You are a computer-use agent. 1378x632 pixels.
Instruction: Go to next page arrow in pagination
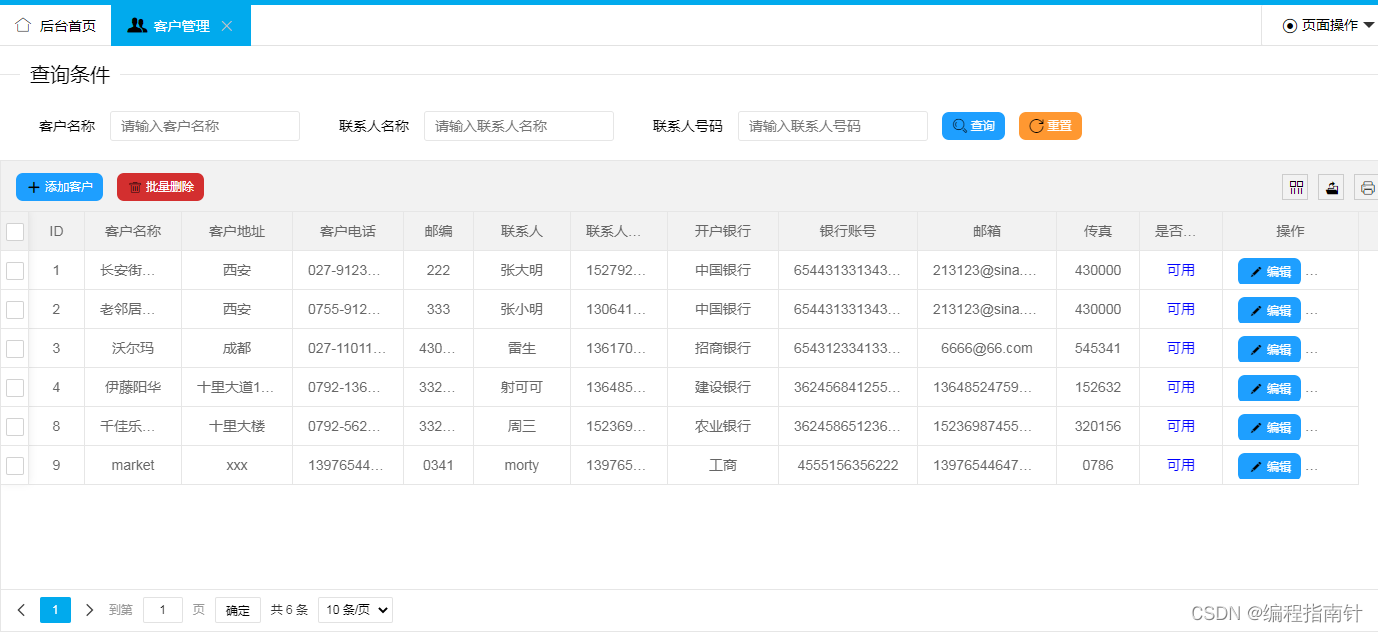coord(89,610)
